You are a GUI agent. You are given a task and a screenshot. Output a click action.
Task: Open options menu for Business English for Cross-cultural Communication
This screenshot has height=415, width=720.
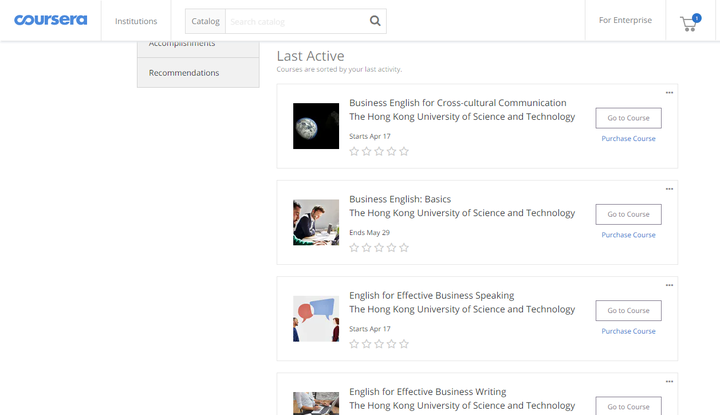[x=669, y=93]
